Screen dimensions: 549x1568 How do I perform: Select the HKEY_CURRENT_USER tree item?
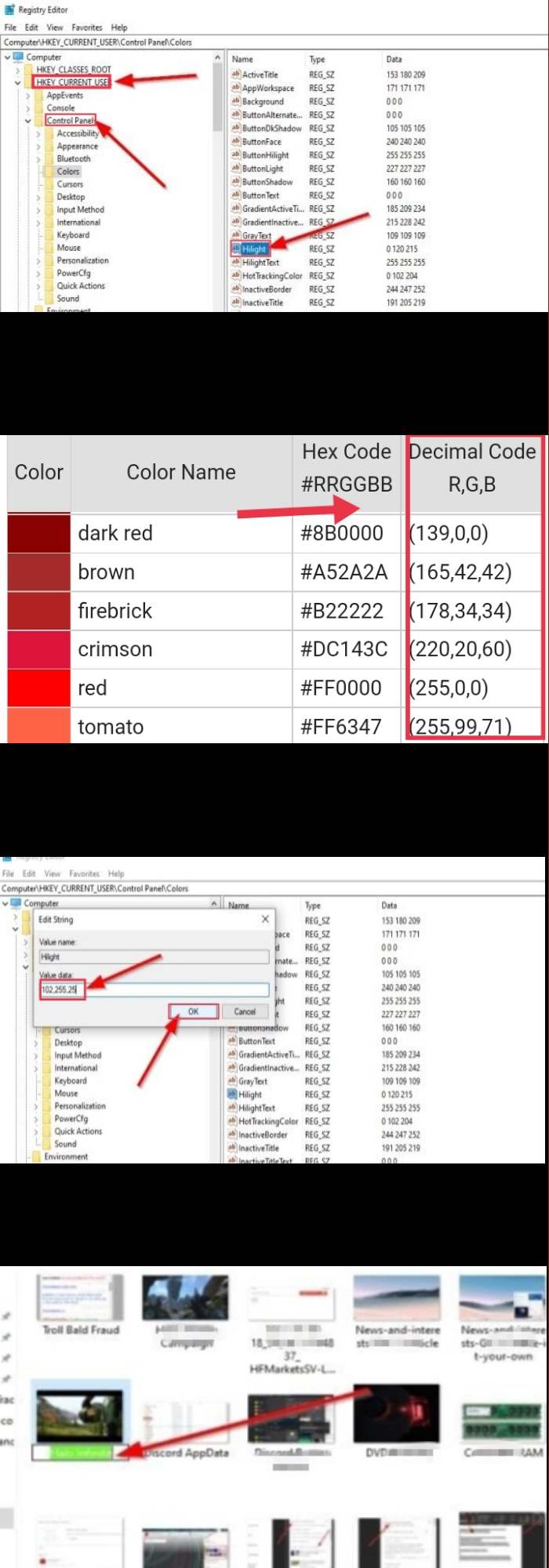coord(72,82)
